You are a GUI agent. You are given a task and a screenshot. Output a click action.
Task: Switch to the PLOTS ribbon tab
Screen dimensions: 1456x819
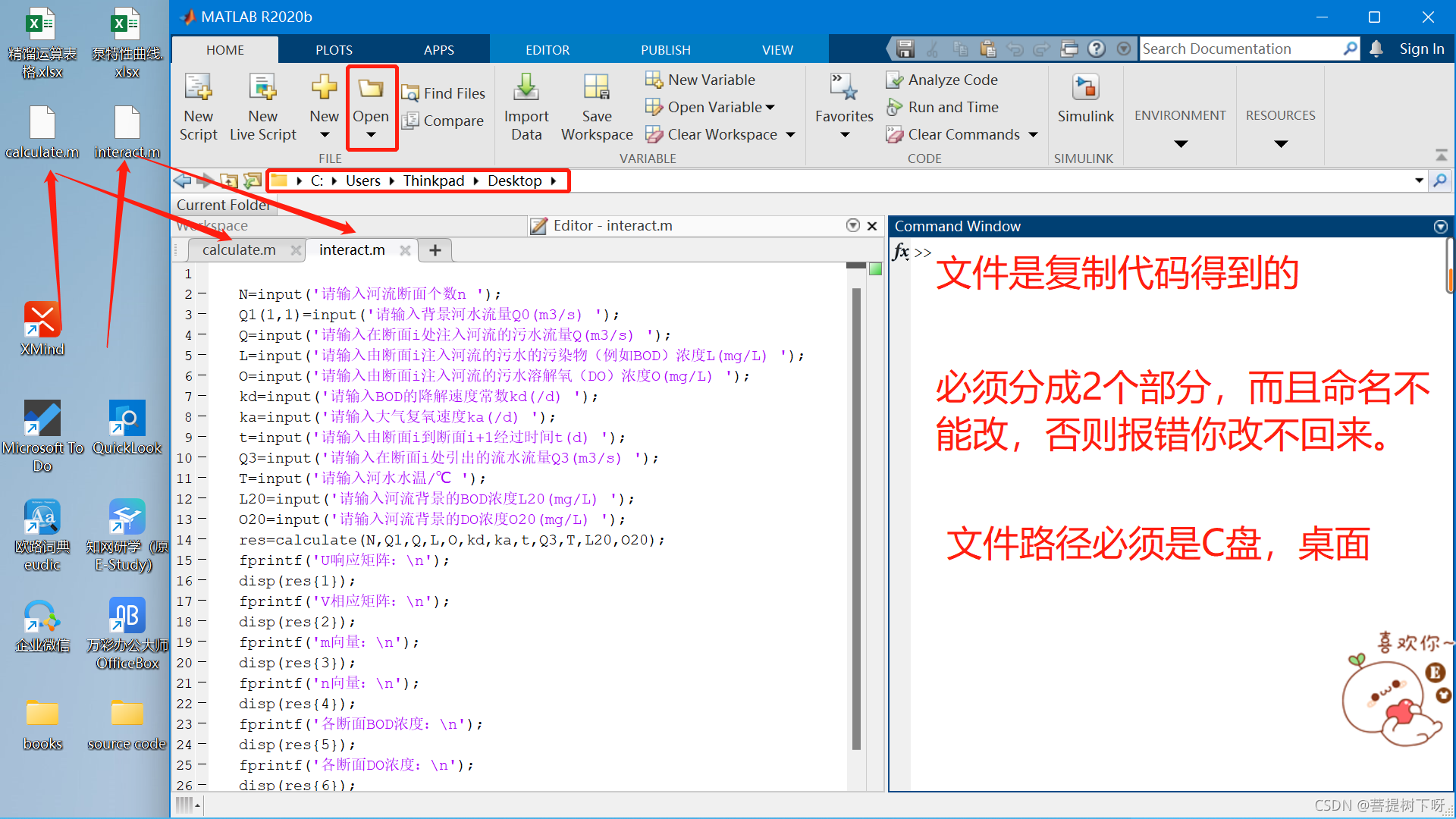[x=334, y=50]
